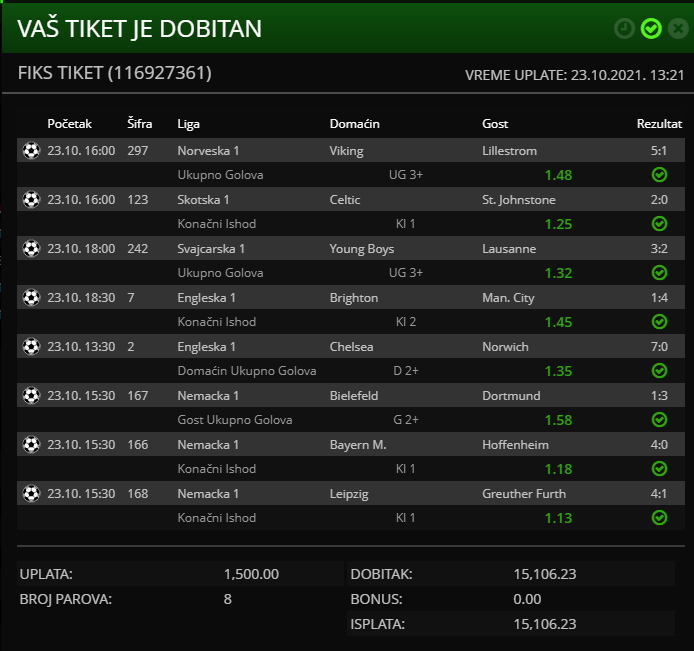694x651 pixels.
Task: Click the Leipzig team name
Action: coord(349,494)
